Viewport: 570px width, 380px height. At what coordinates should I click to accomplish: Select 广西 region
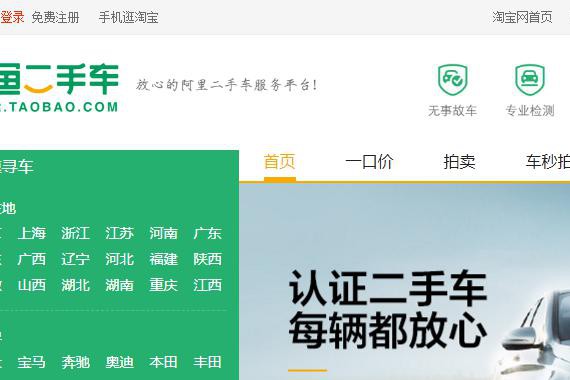32,259
